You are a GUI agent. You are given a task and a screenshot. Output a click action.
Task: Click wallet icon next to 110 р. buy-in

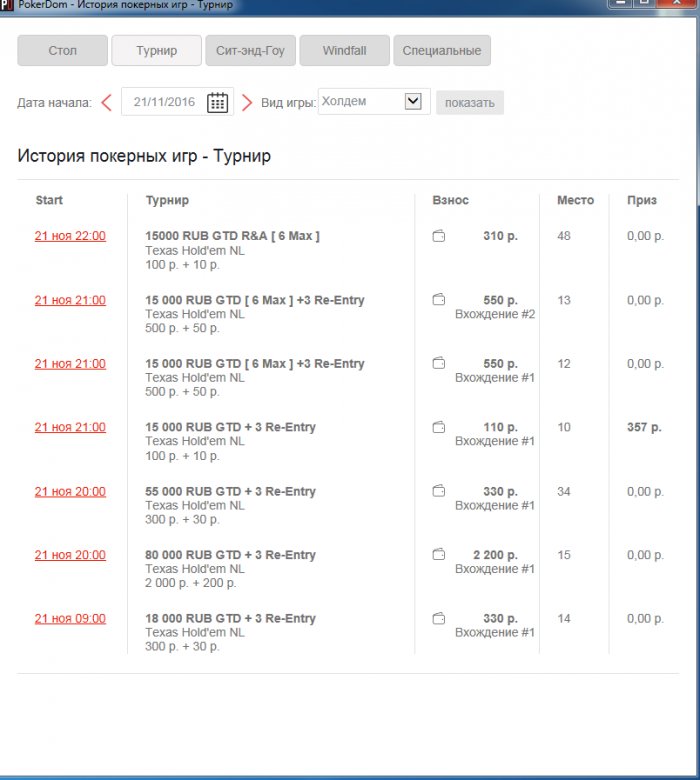coord(439,427)
